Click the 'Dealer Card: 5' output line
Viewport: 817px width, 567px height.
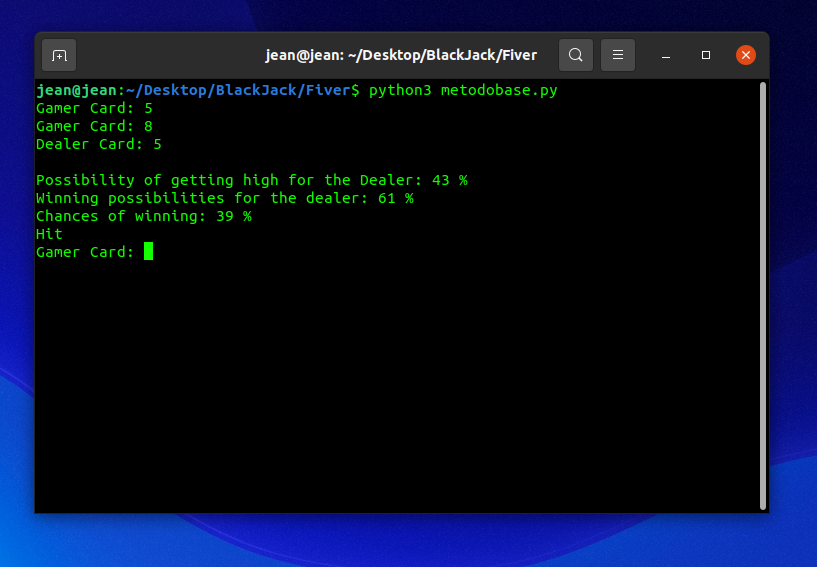point(98,144)
